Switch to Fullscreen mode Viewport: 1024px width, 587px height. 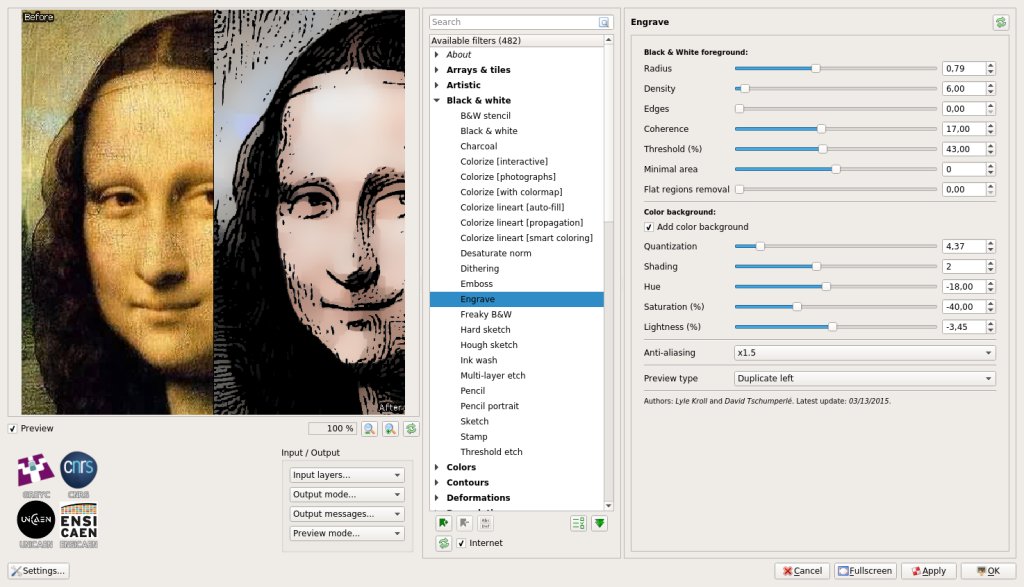click(x=864, y=570)
